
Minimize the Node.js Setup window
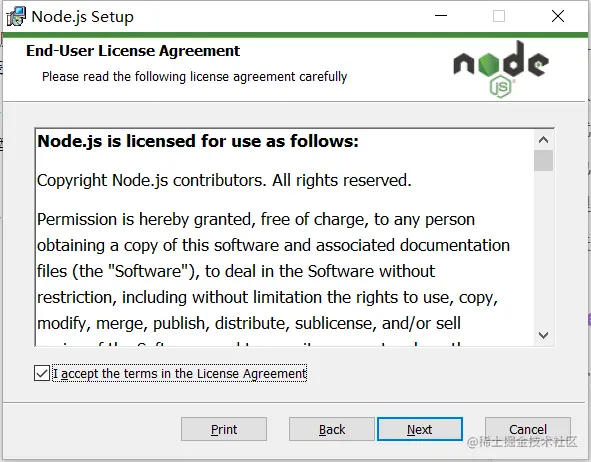(x=441, y=16)
